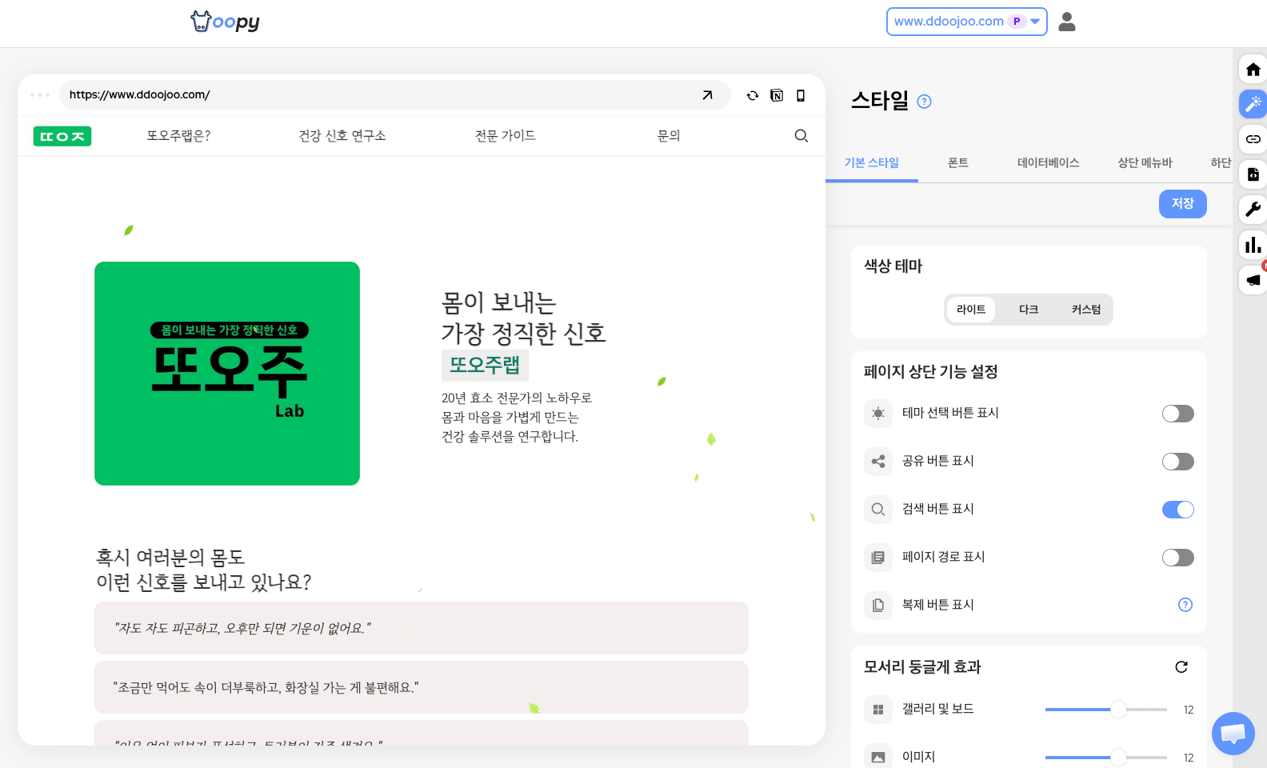The image size is (1267, 768).
Task: Click the 또오주 Lab green banner image
Action: tap(227, 374)
